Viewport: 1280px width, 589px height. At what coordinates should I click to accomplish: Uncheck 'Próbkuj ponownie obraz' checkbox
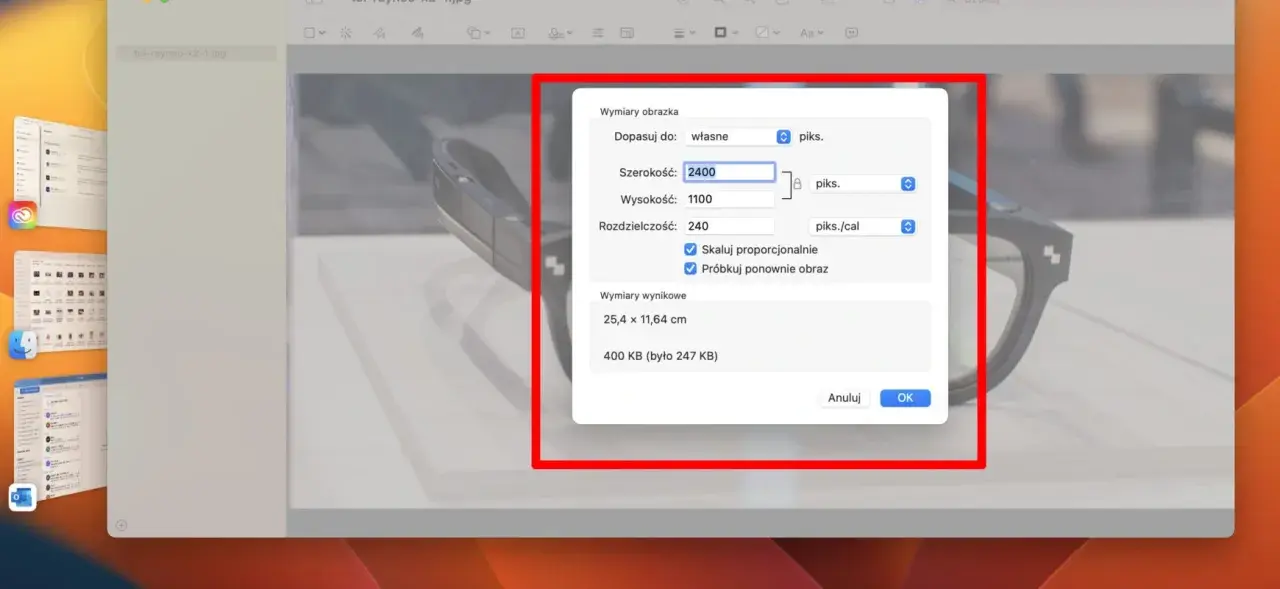pos(690,269)
